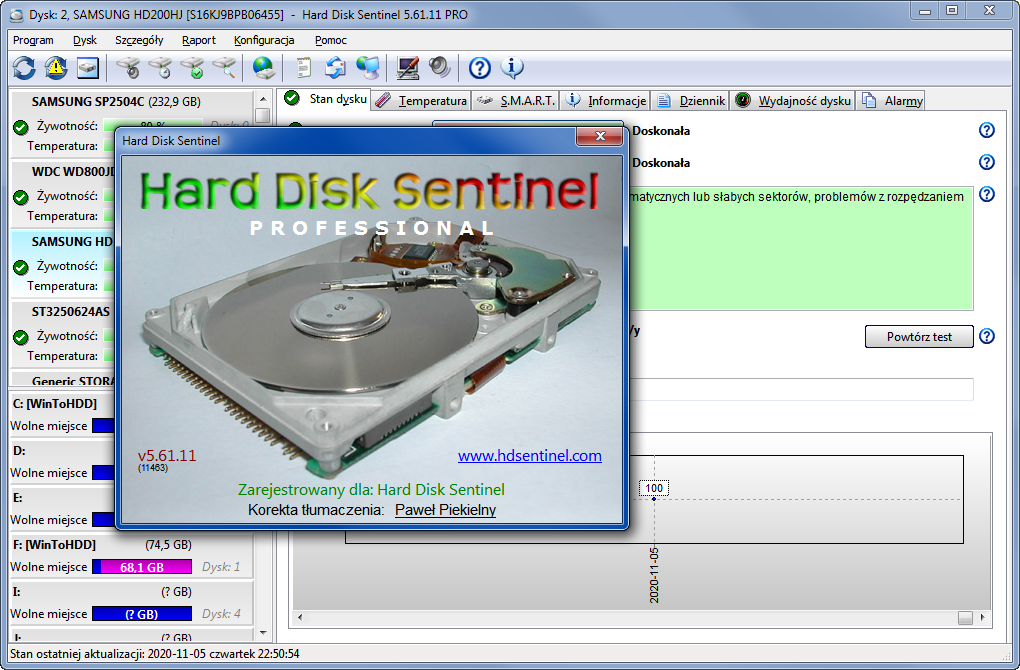Click help icon beside green description box
1020x670 pixels.
tap(987, 194)
